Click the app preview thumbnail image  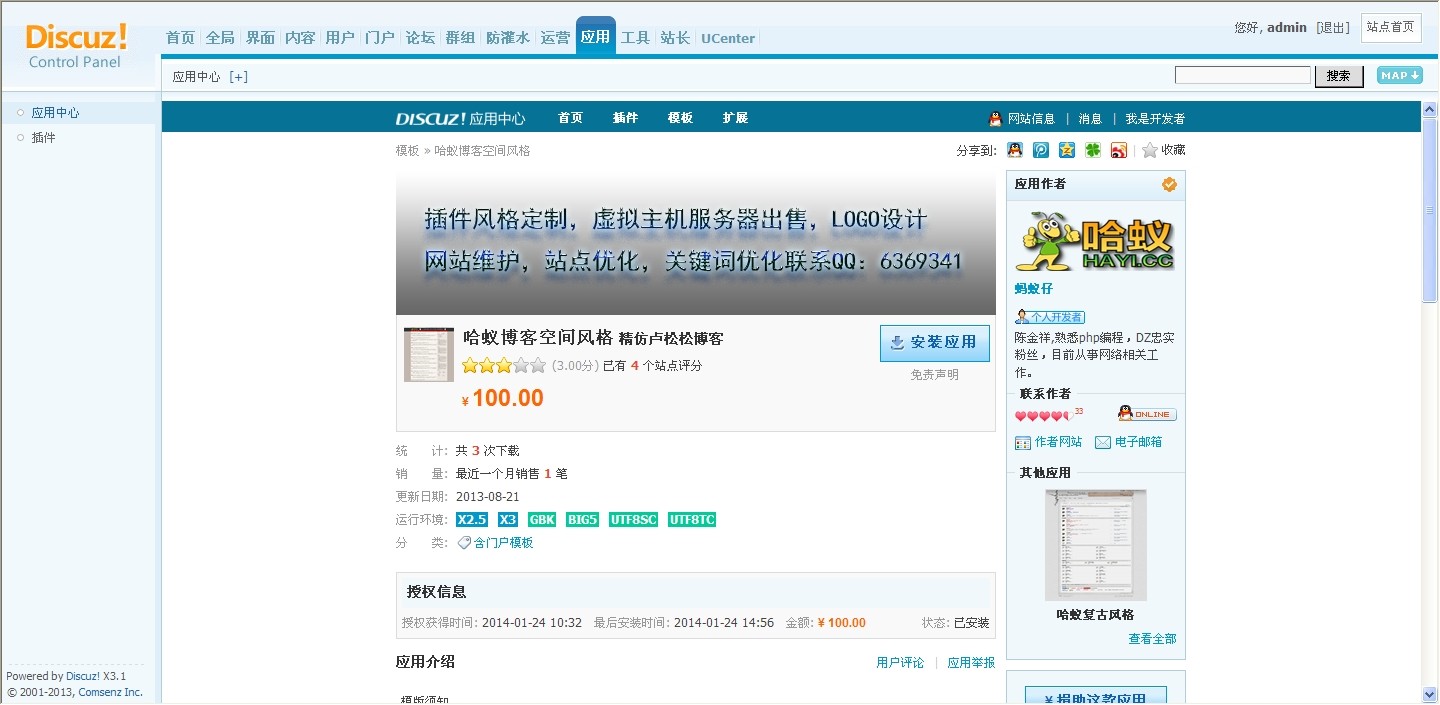point(429,354)
